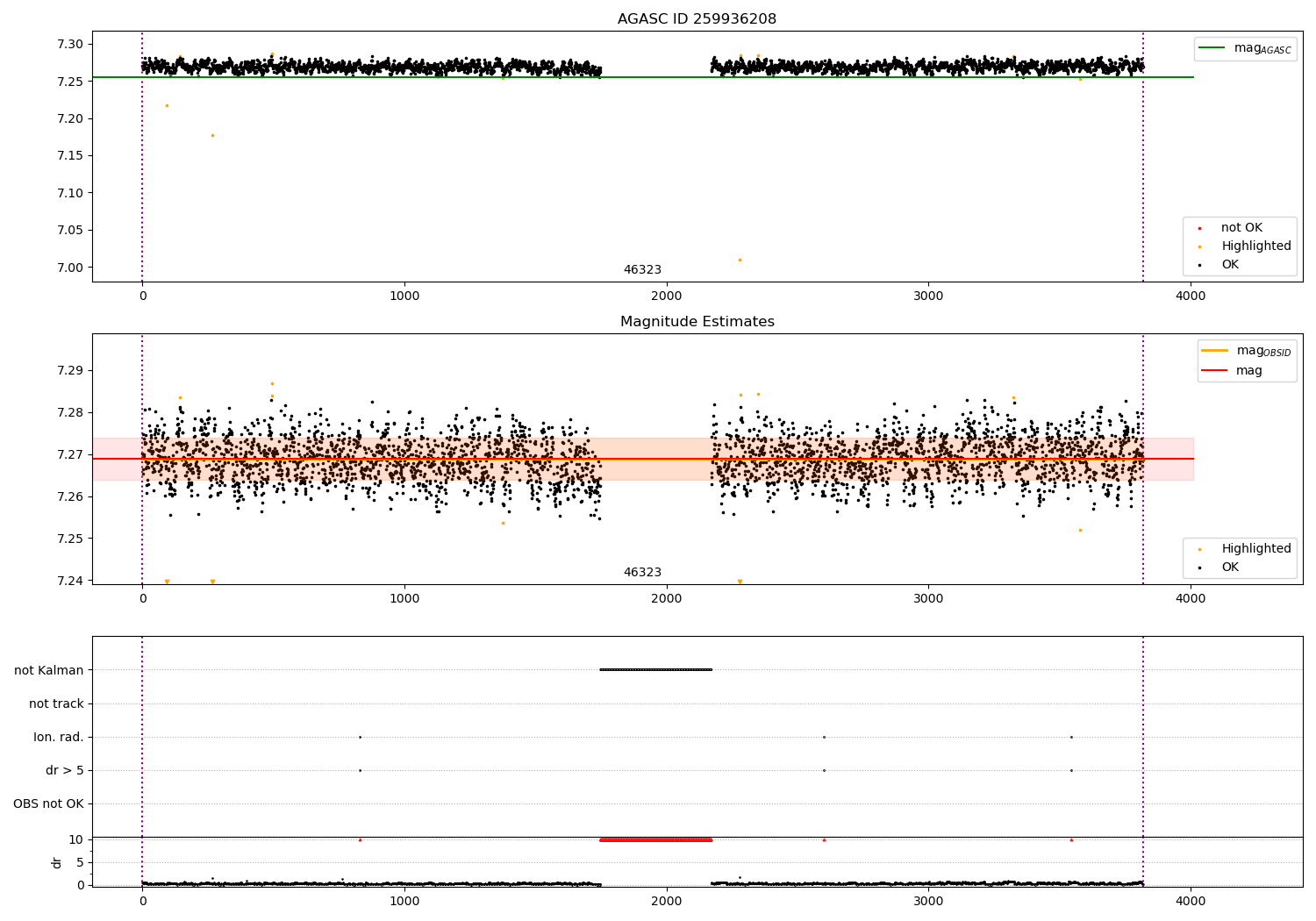Click the 'not Kalman' axis label
Screen dimensions: 1316x921
[x=49, y=670]
